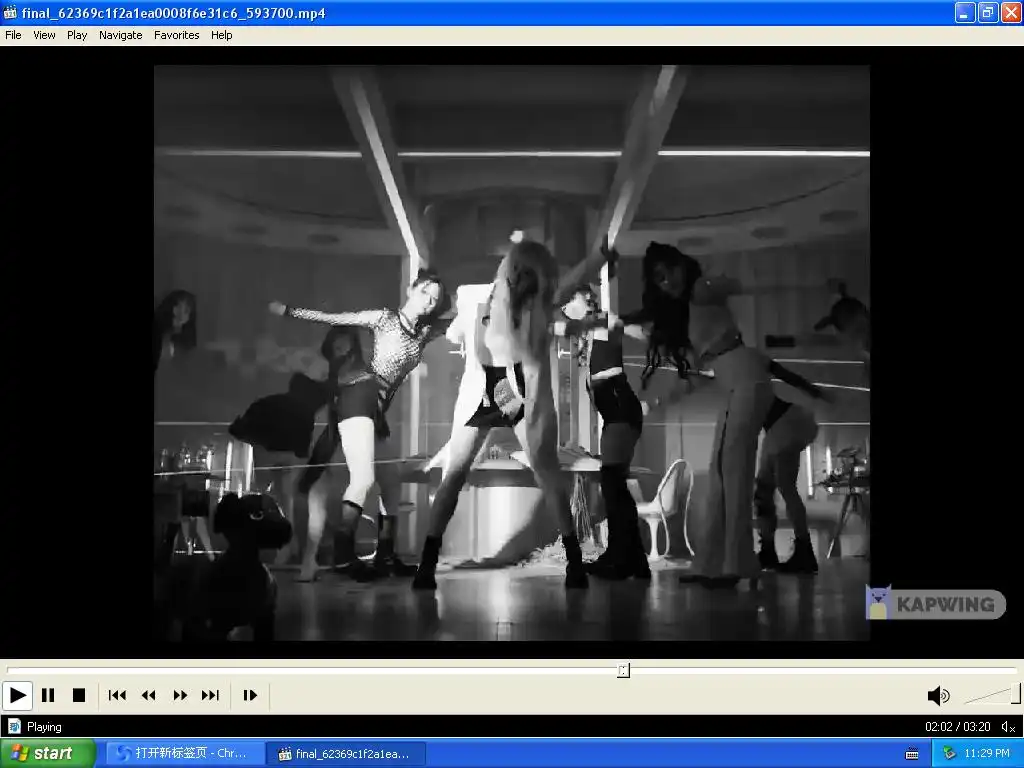Click the Play button
The width and height of the screenshot is (1024, 768).
click(x=18, y=696)
